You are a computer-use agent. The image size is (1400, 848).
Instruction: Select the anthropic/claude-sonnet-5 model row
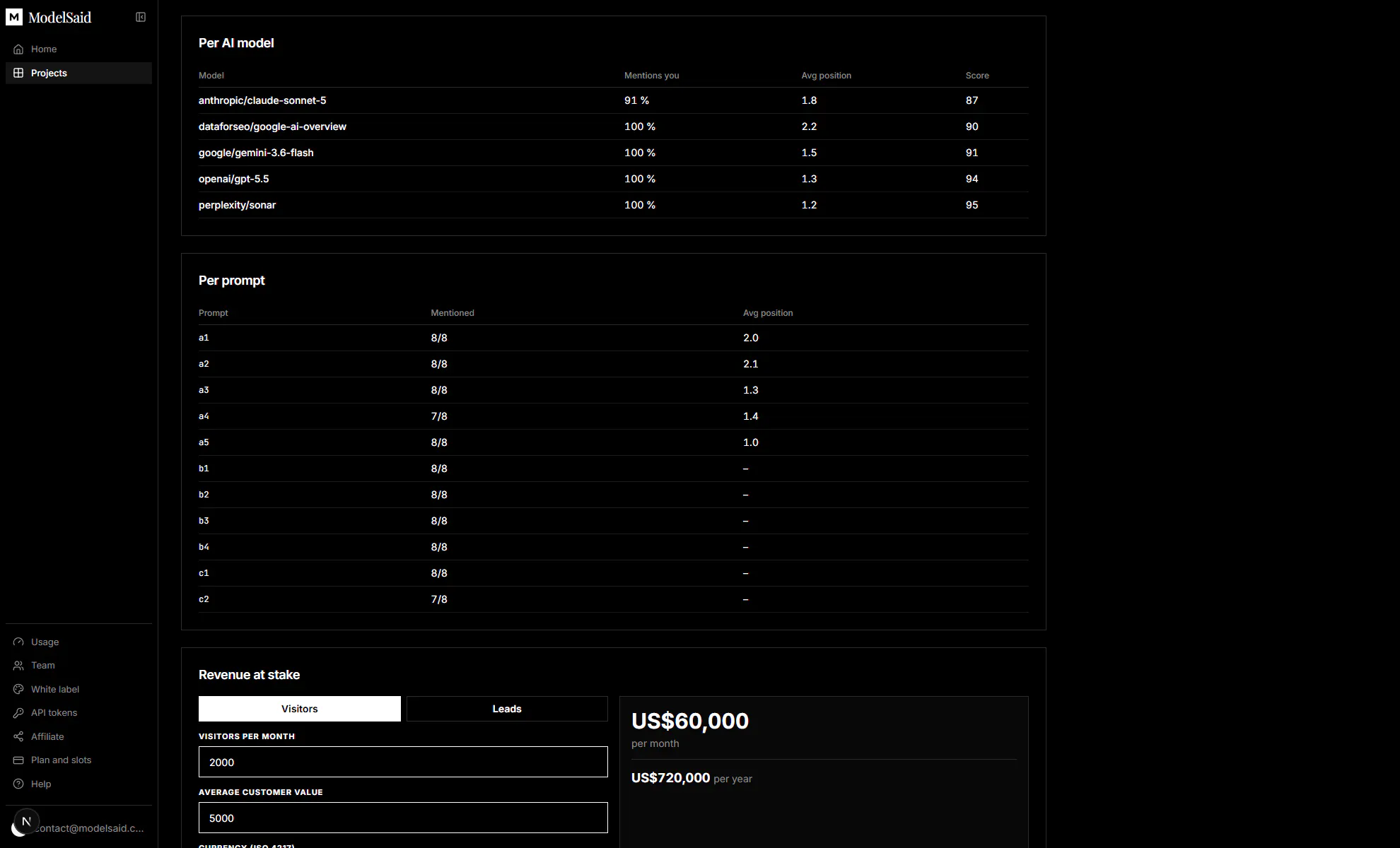[614, 100]
